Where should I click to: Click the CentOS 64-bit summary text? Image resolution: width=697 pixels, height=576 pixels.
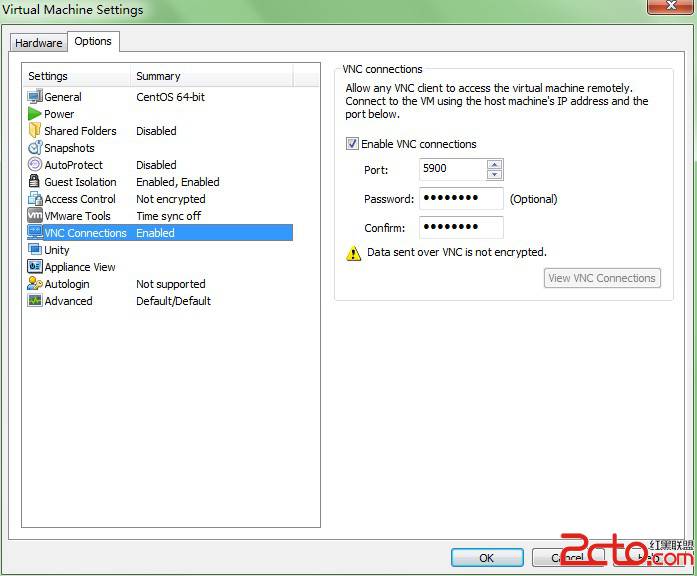click(171, 97)
